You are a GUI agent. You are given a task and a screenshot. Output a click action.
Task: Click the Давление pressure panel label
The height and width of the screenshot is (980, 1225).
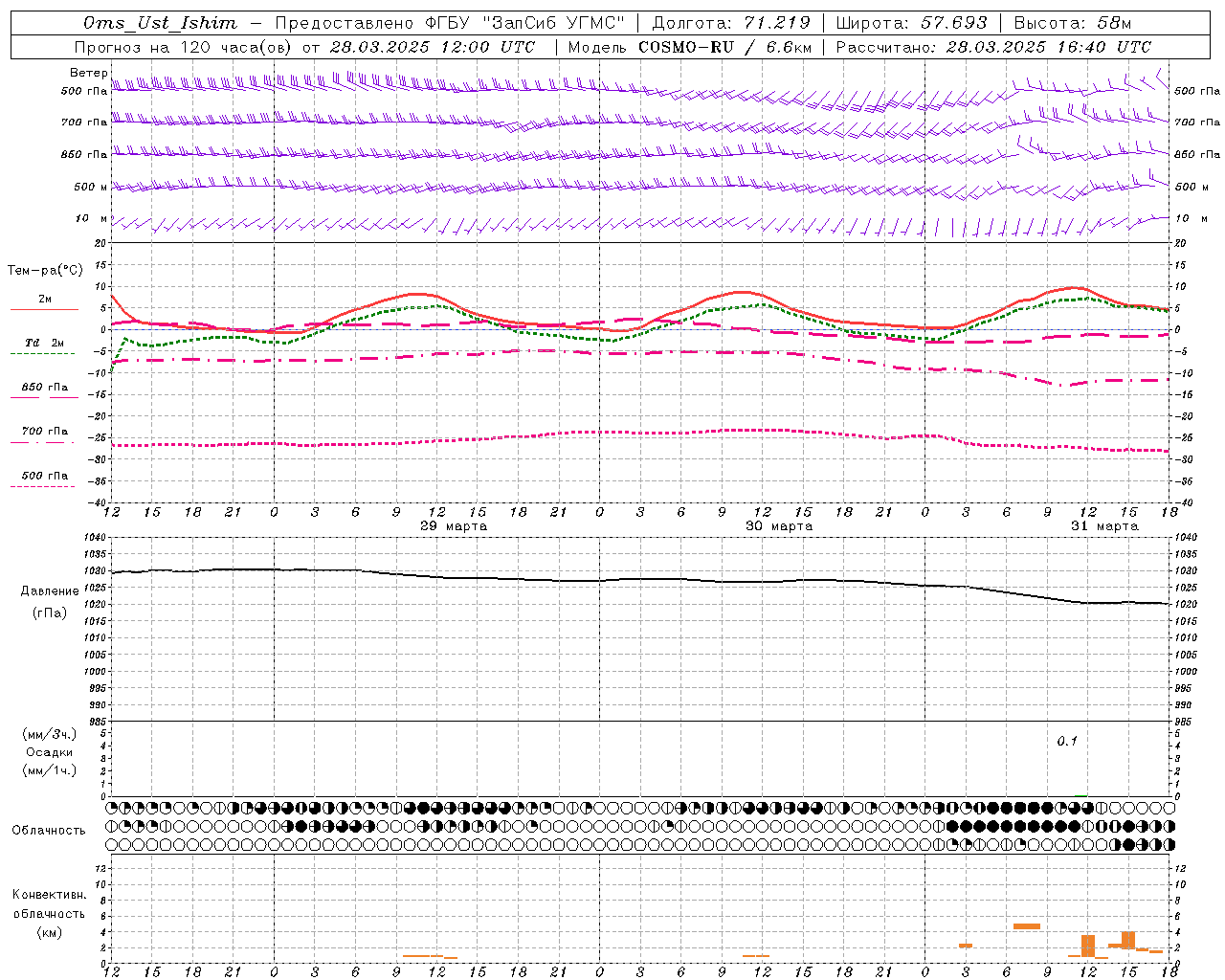coord(50,591)
